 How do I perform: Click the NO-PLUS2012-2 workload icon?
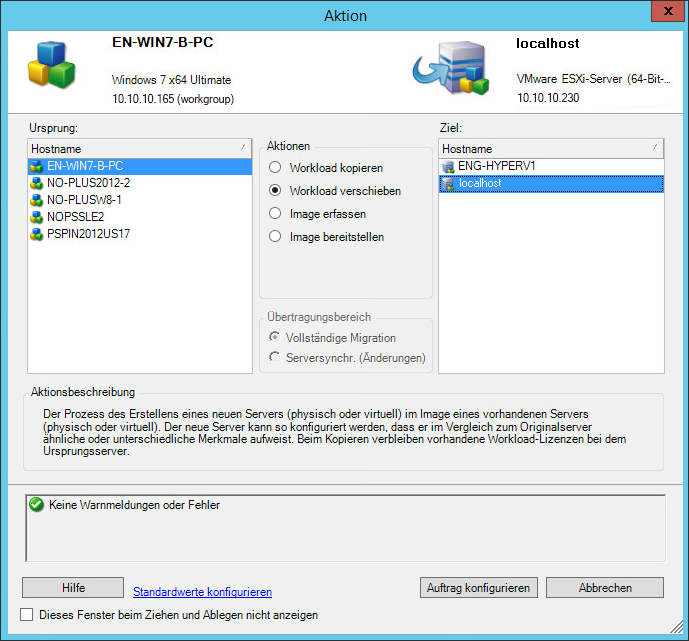pos(38,183)
